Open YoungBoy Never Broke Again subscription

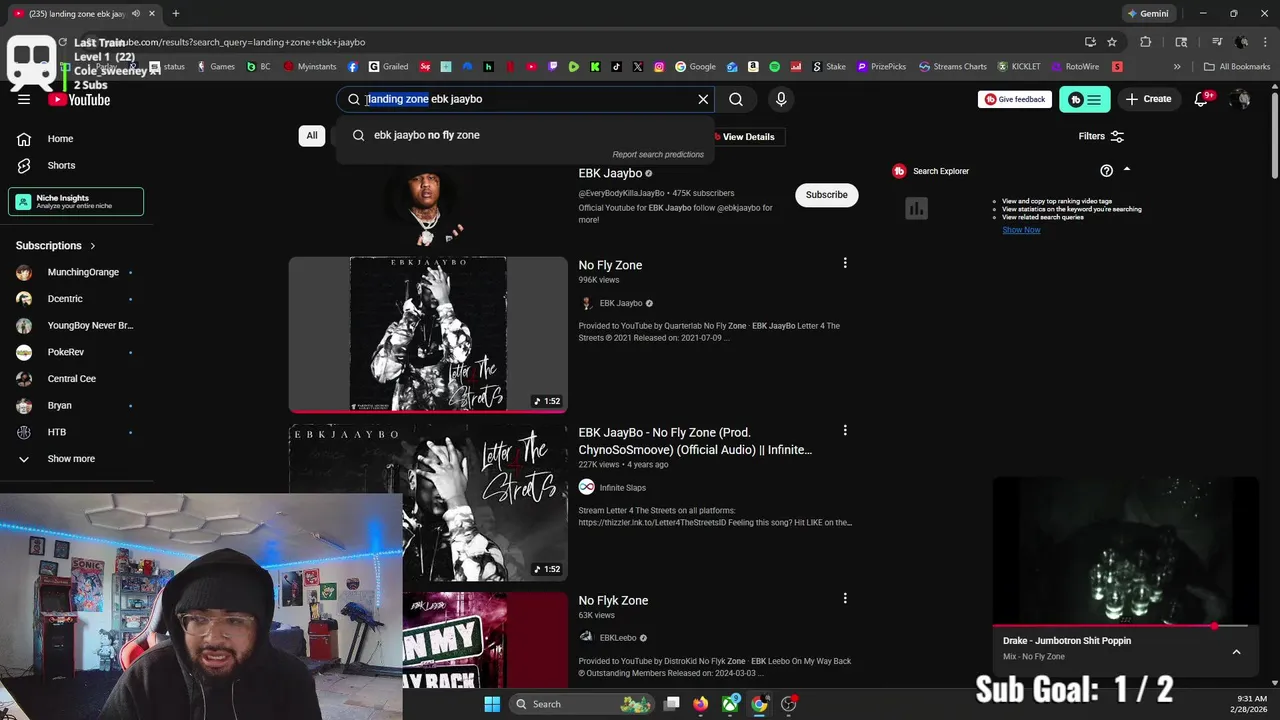coord(76,325)
